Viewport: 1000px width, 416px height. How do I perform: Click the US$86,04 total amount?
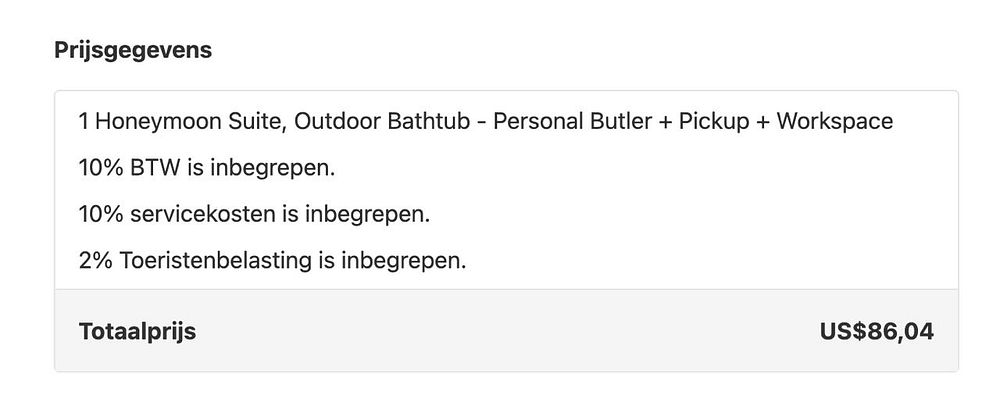click(877, 331)
